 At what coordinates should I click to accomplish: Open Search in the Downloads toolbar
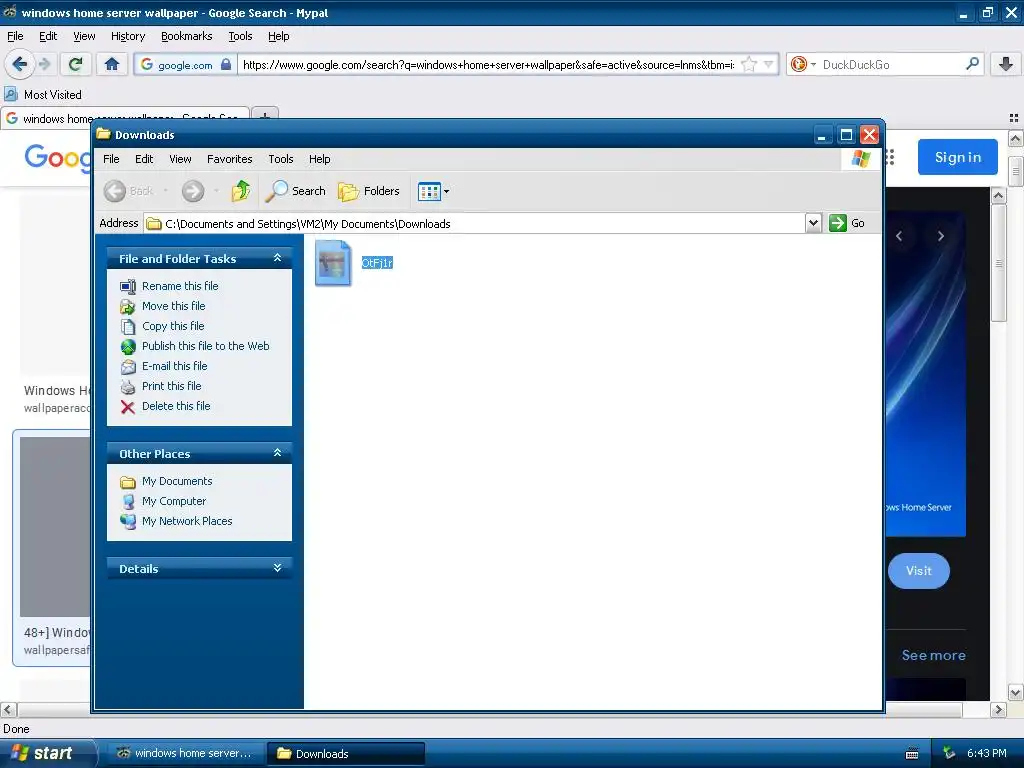click(x=296, y=191)
